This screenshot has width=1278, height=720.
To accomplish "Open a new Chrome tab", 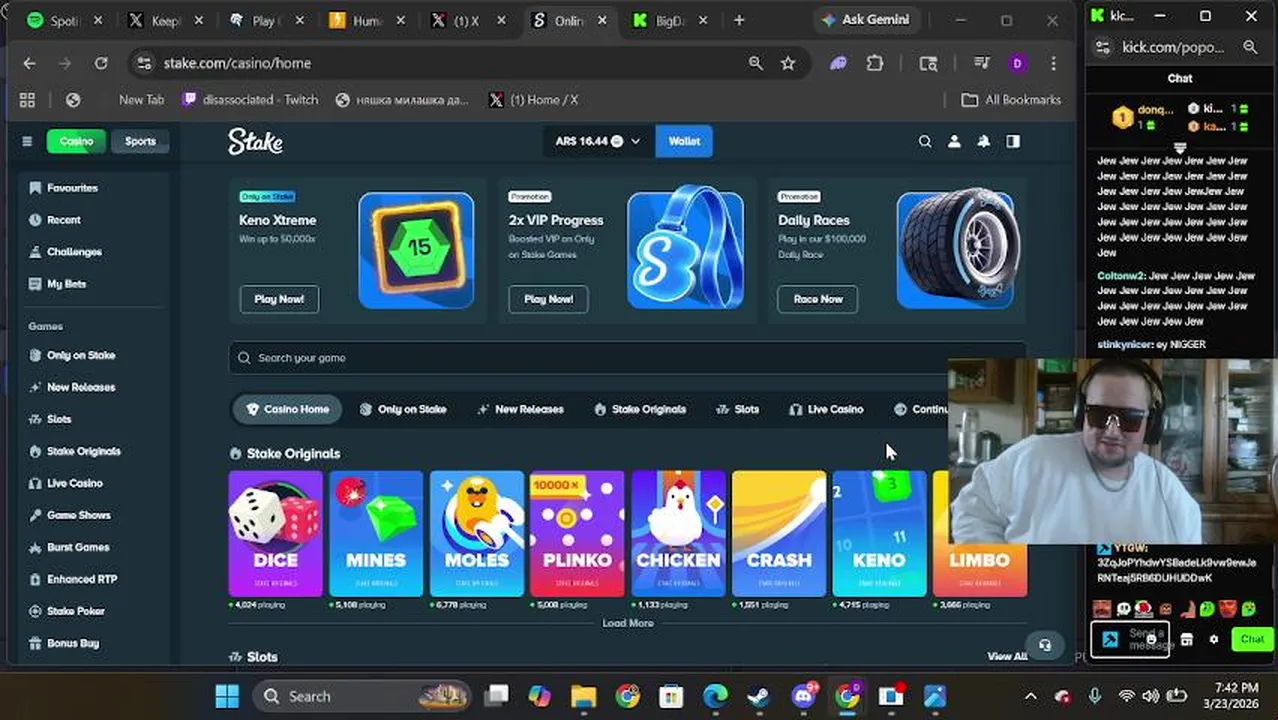I will pyautogui.click(x=739, y=20).
